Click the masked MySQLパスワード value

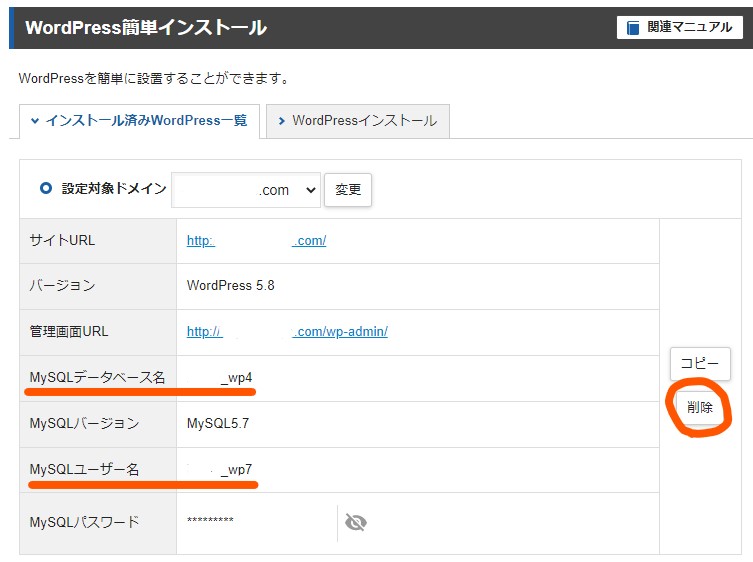(210, 520)
